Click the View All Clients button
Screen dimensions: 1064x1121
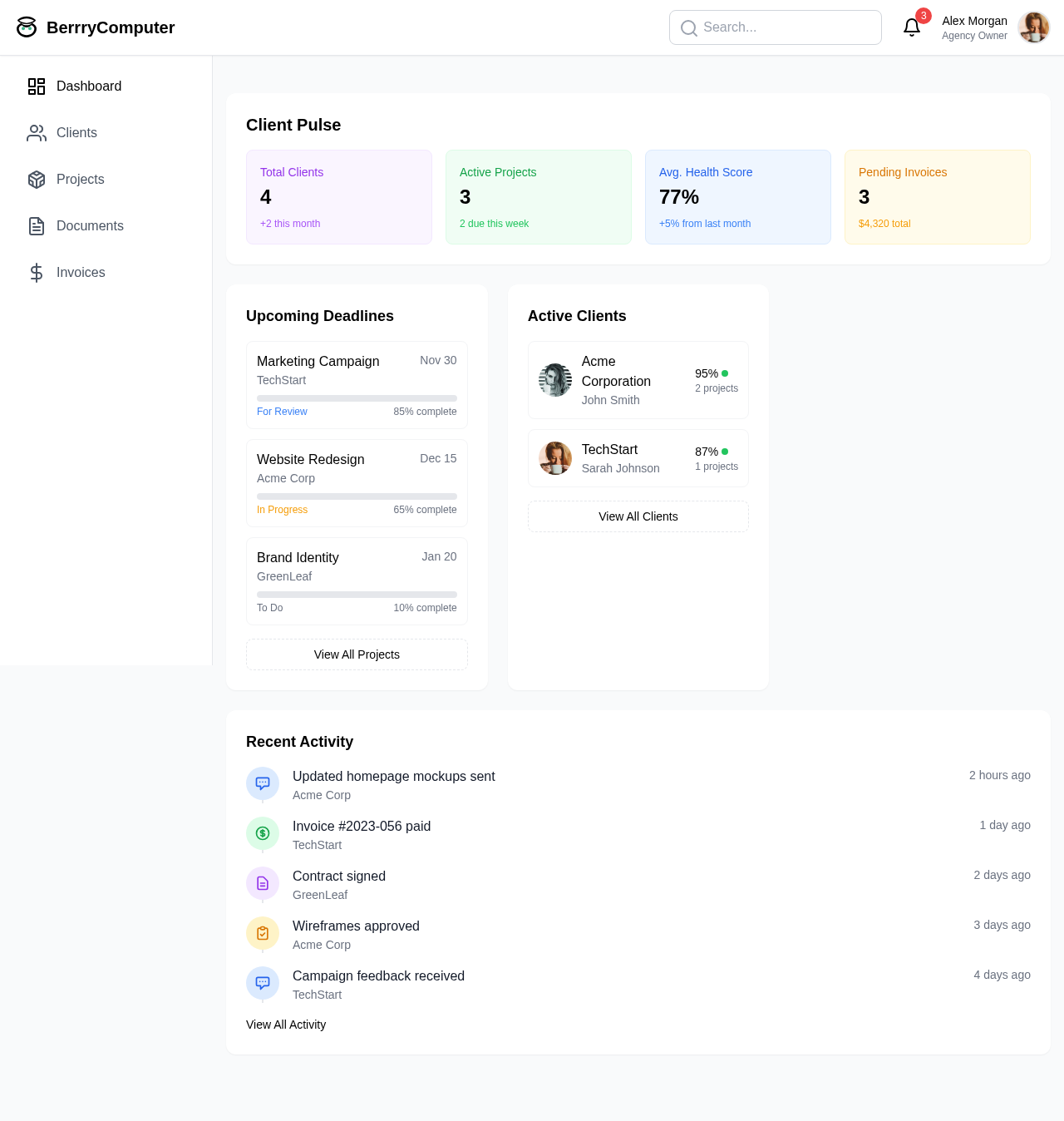[638, 516]
